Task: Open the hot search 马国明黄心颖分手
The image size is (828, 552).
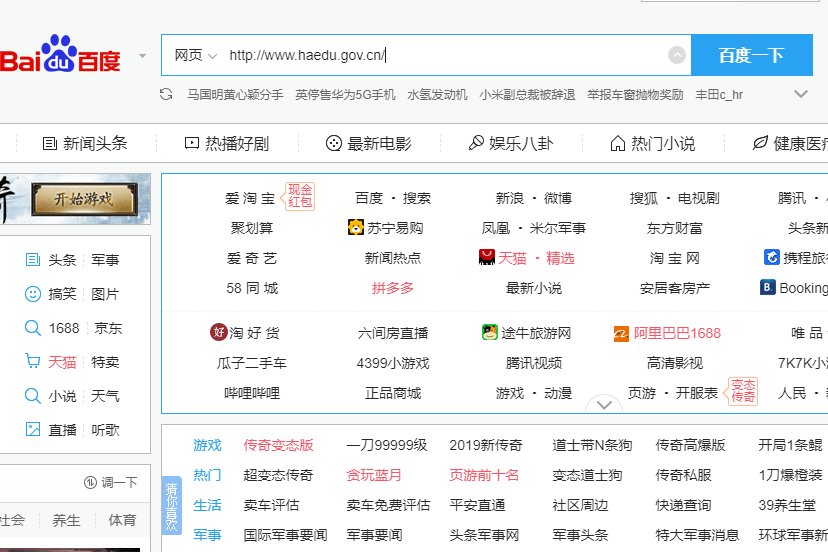Action: [x=235, y=95]
